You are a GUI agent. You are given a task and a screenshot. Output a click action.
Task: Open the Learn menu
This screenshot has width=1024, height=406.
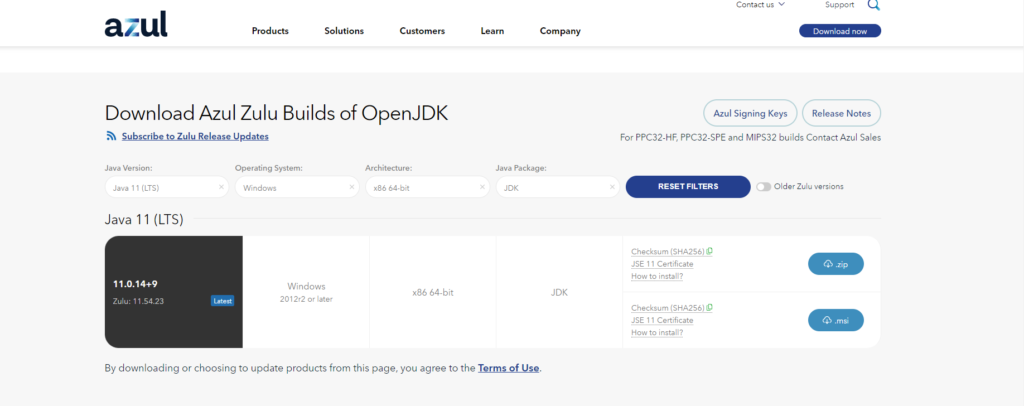[x=492, y=31]
